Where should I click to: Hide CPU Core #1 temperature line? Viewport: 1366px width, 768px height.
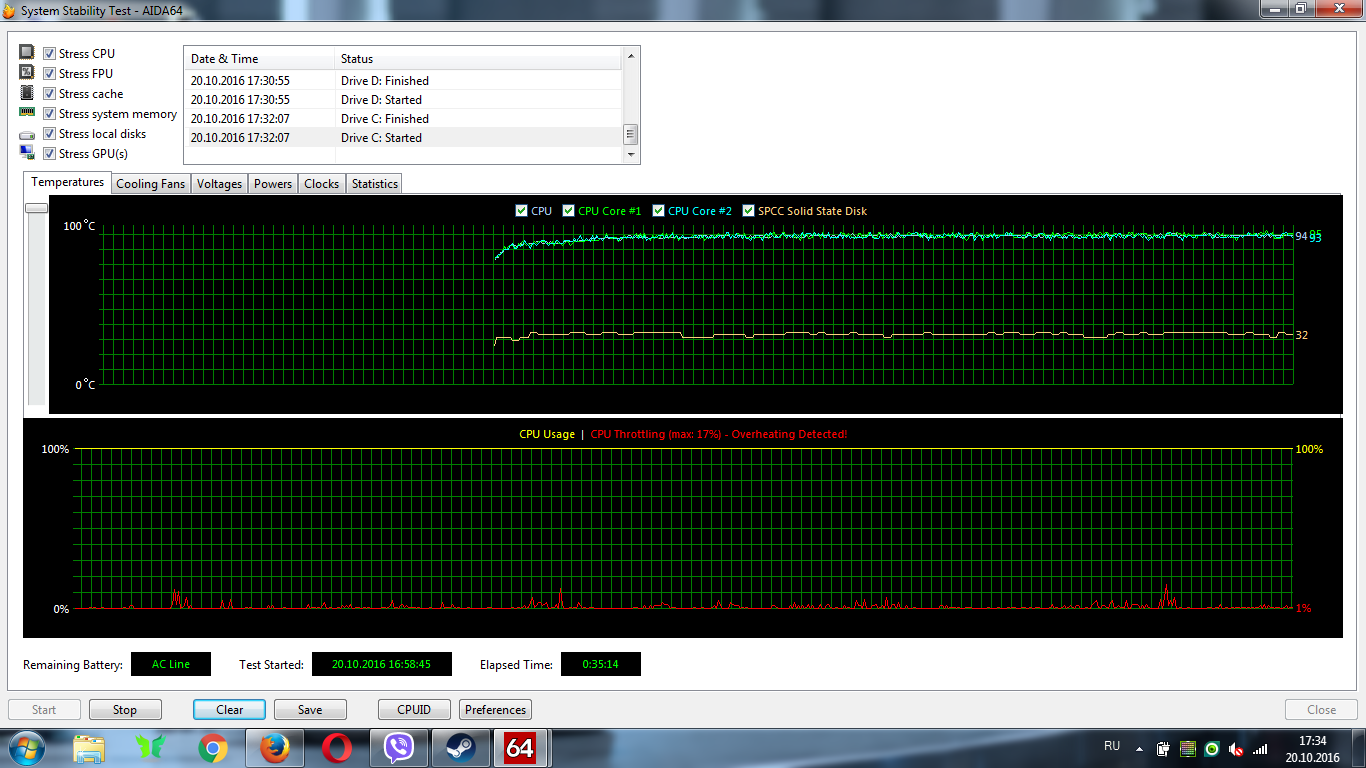pos(568,211)
